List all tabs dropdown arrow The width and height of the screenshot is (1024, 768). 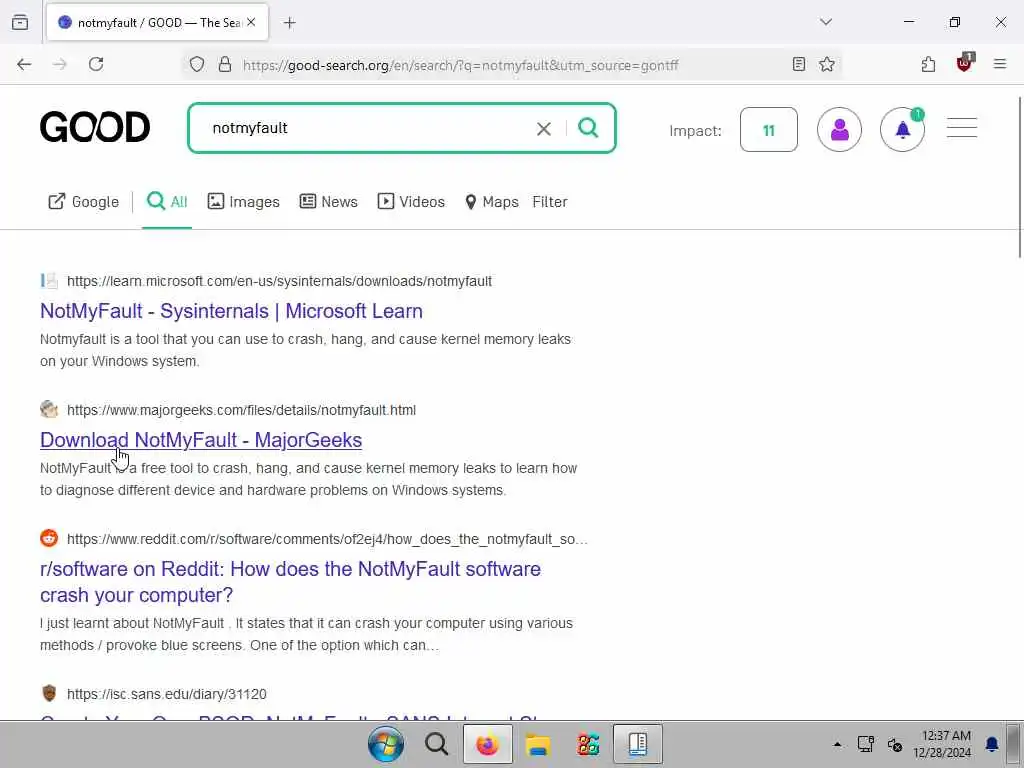pyautogui.click(x=826, y=22)
